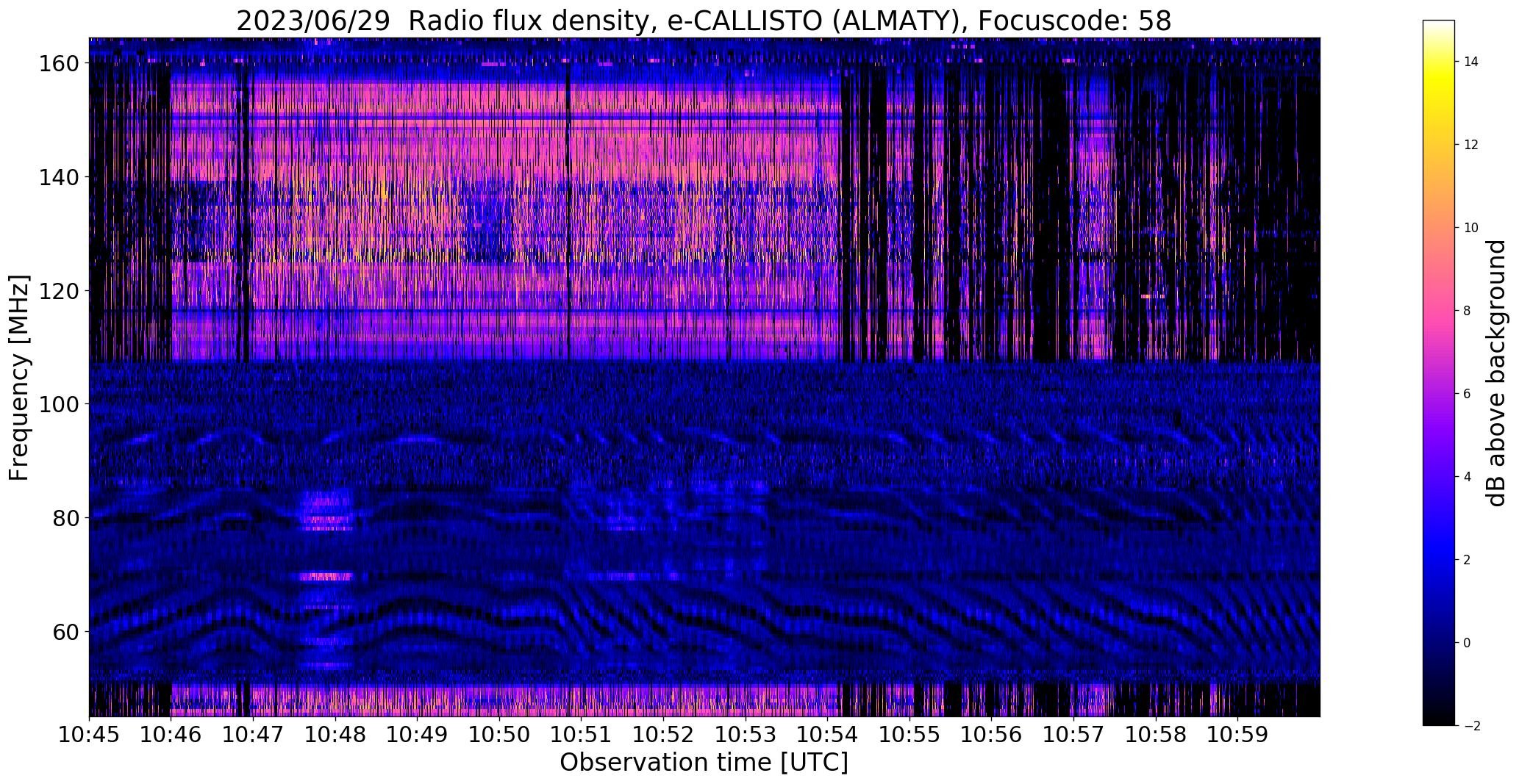Click the 10:52 time tick label
This screenshot has width=1519, height=784.
pyautogui.click(x=663, y=735)
